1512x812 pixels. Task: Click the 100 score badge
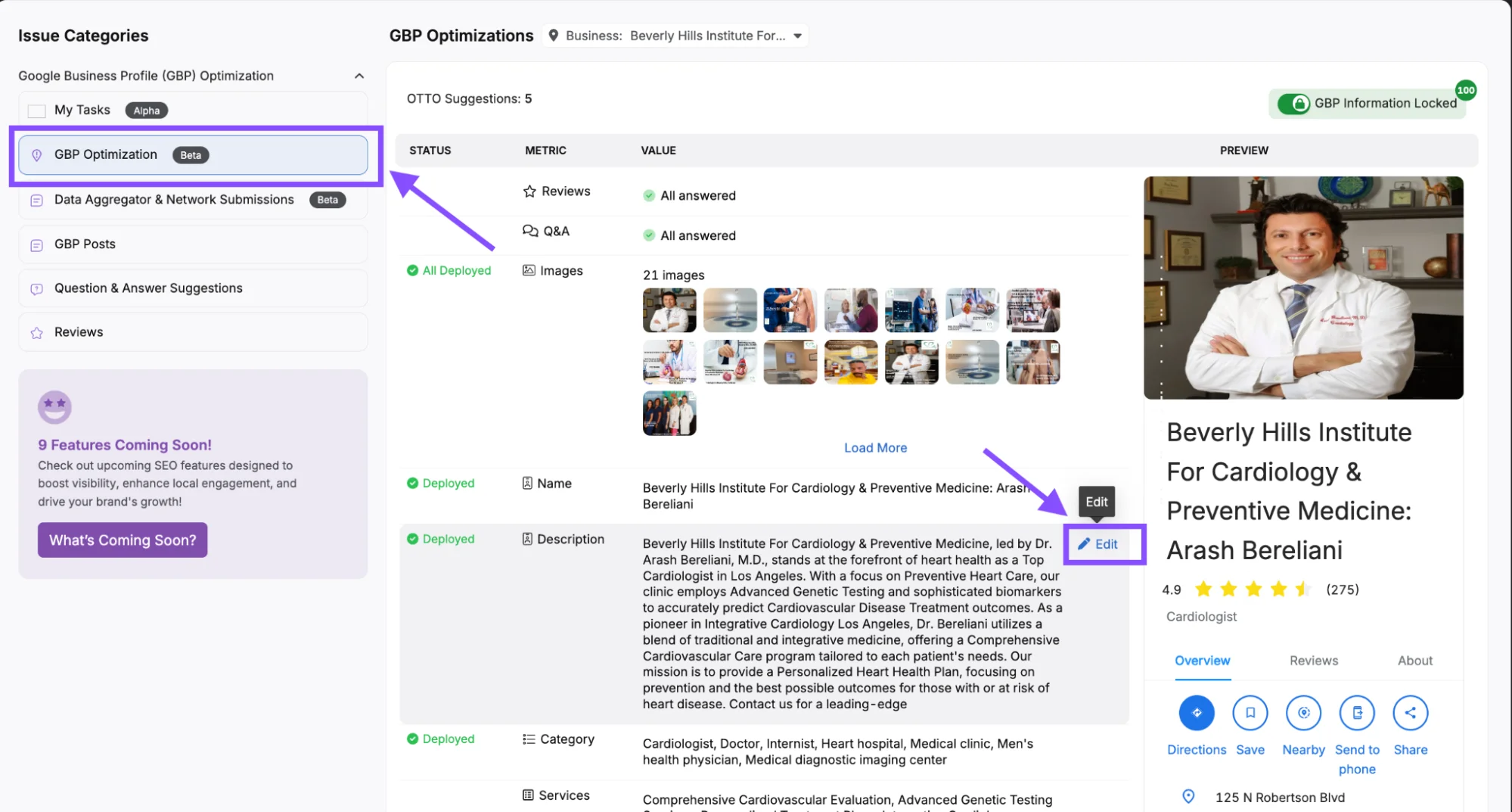click(1466, 90)
